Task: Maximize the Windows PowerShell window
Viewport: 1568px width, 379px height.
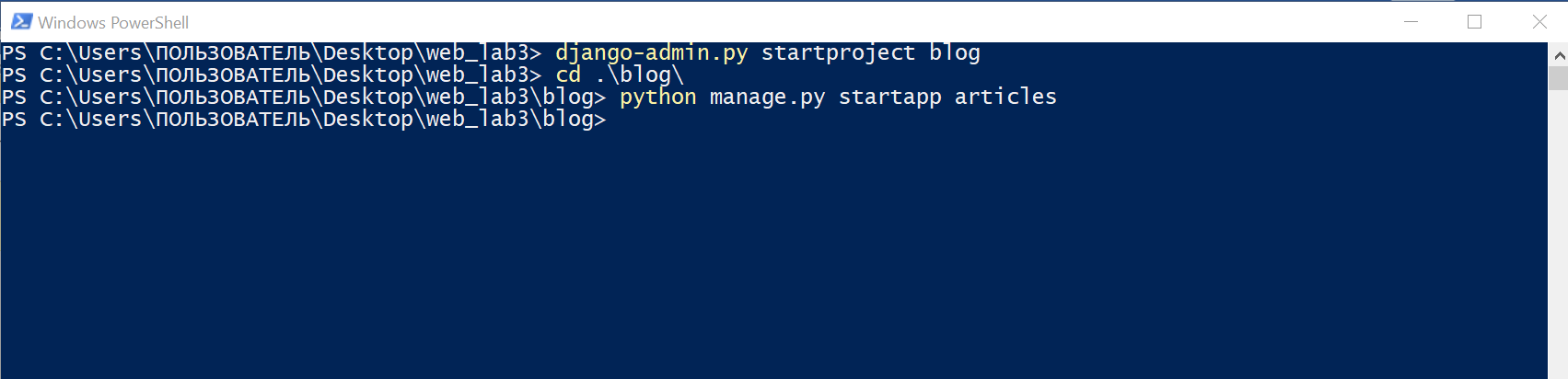Action: (x=1474, y=21)
